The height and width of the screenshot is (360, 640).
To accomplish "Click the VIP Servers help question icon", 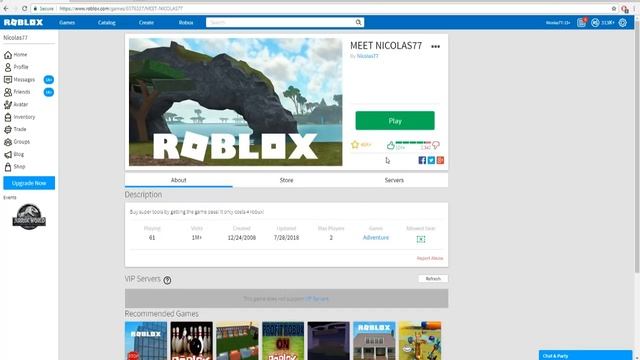I will tap(167, 280).
